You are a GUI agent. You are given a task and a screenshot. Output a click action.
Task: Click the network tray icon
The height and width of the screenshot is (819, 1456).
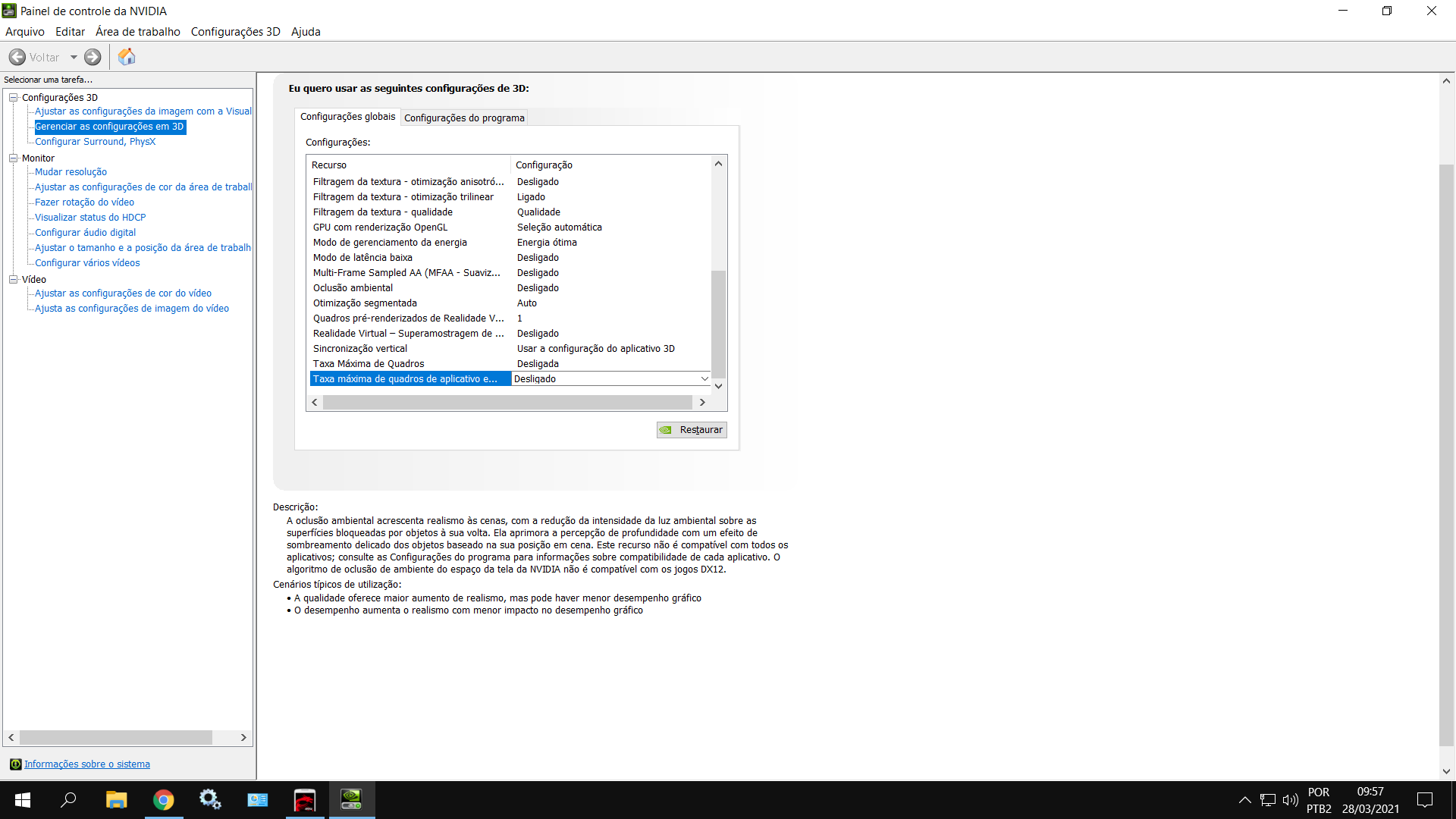click(x=1267, y=800)
